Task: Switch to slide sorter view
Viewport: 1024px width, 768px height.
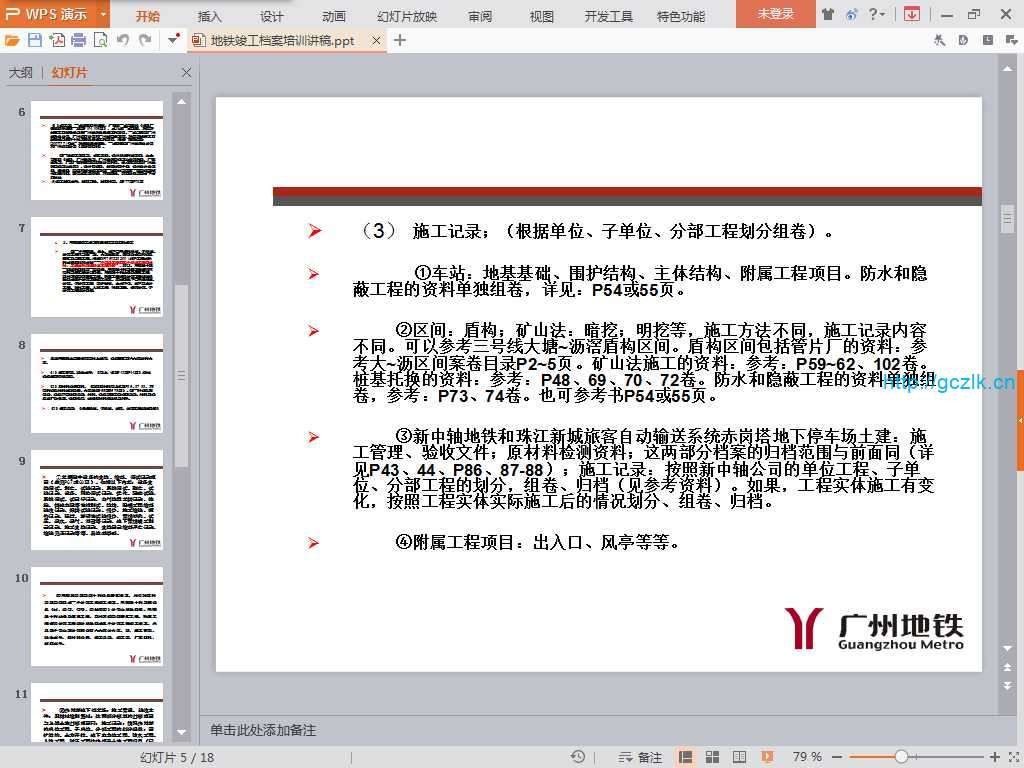Action: [x=713, y=757]
